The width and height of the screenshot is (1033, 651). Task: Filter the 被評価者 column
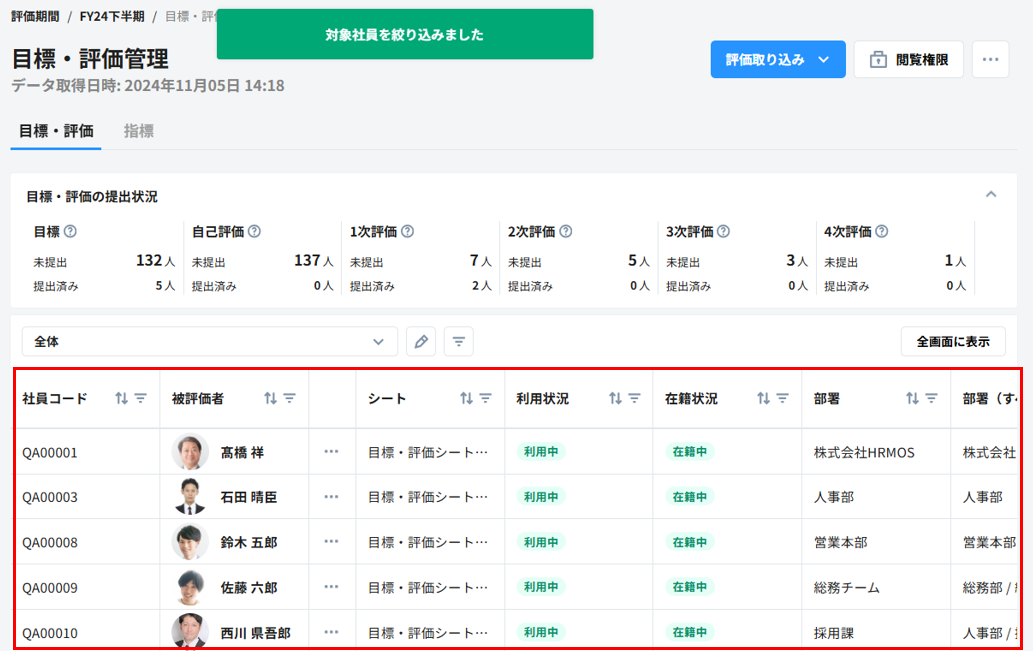coord(289,398)
